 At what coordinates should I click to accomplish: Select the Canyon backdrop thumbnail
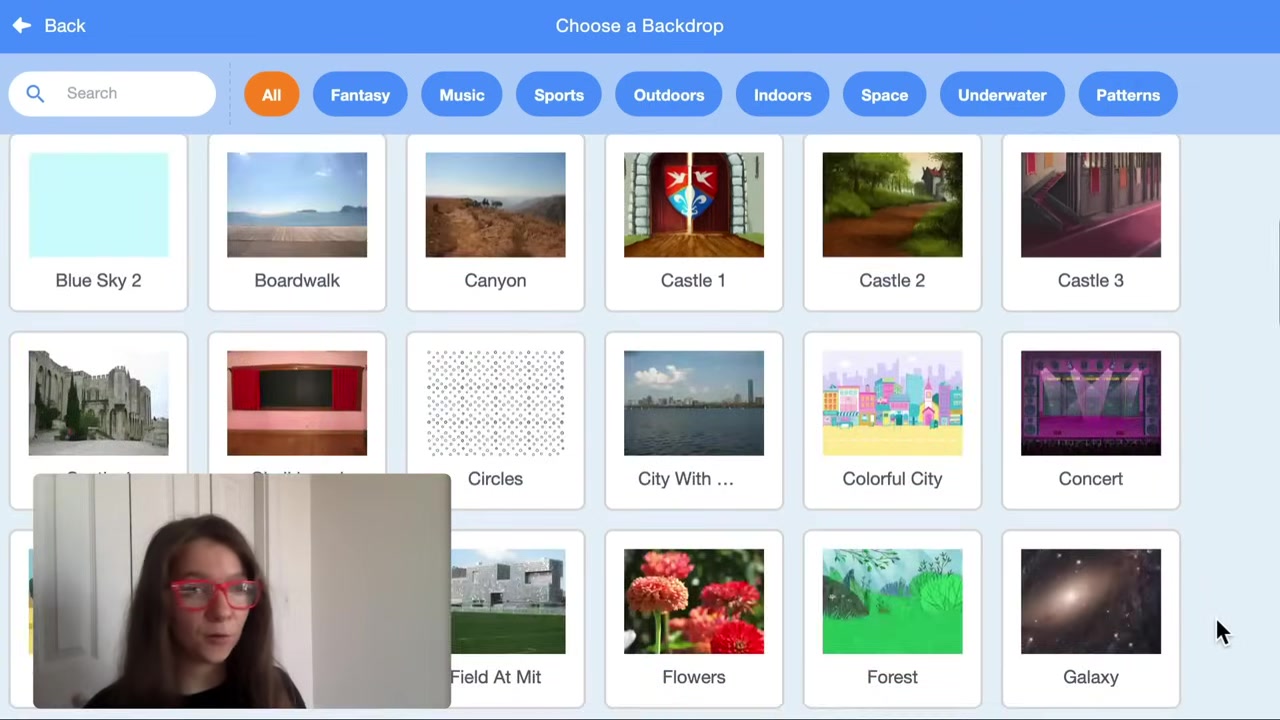495,205
